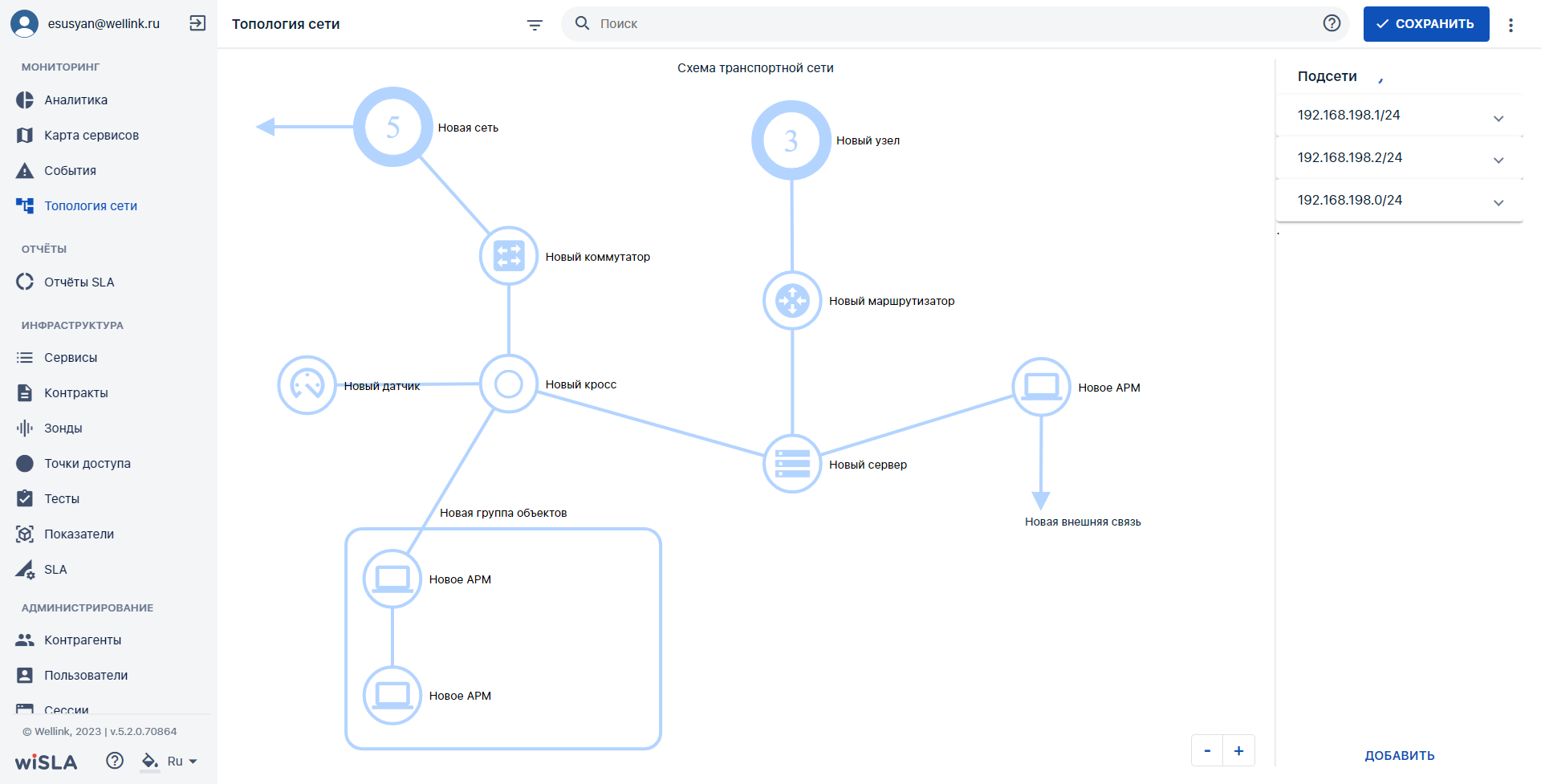Open search help question-mark icon

tap(1332, 23)
